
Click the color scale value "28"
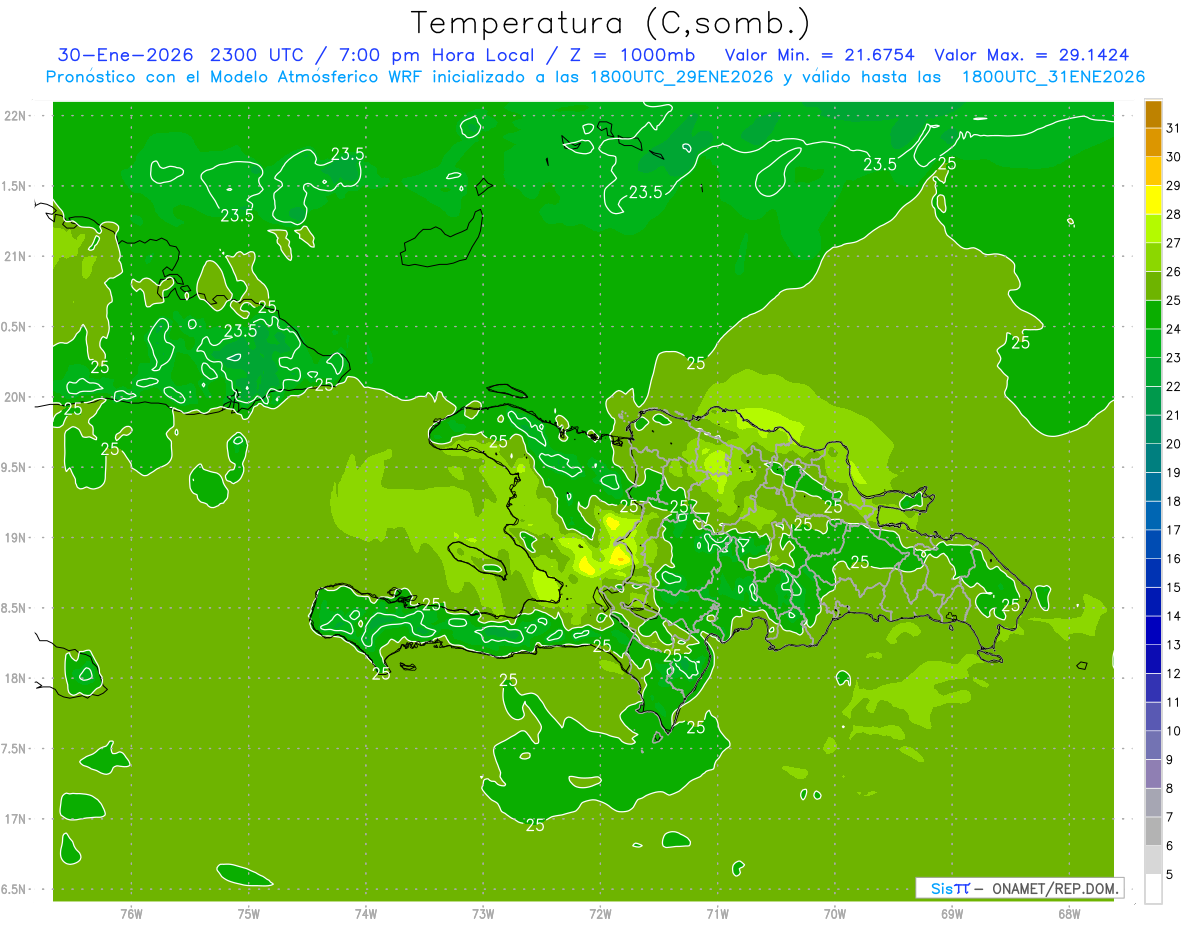point(1173,214)
